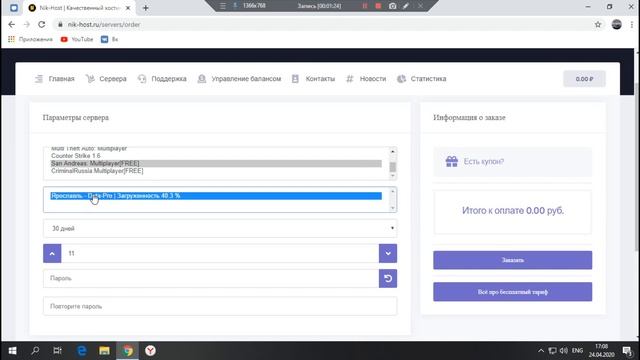The image size is (640, 360).
Task: Open the Статистика menu item
Action: (422, 79)
